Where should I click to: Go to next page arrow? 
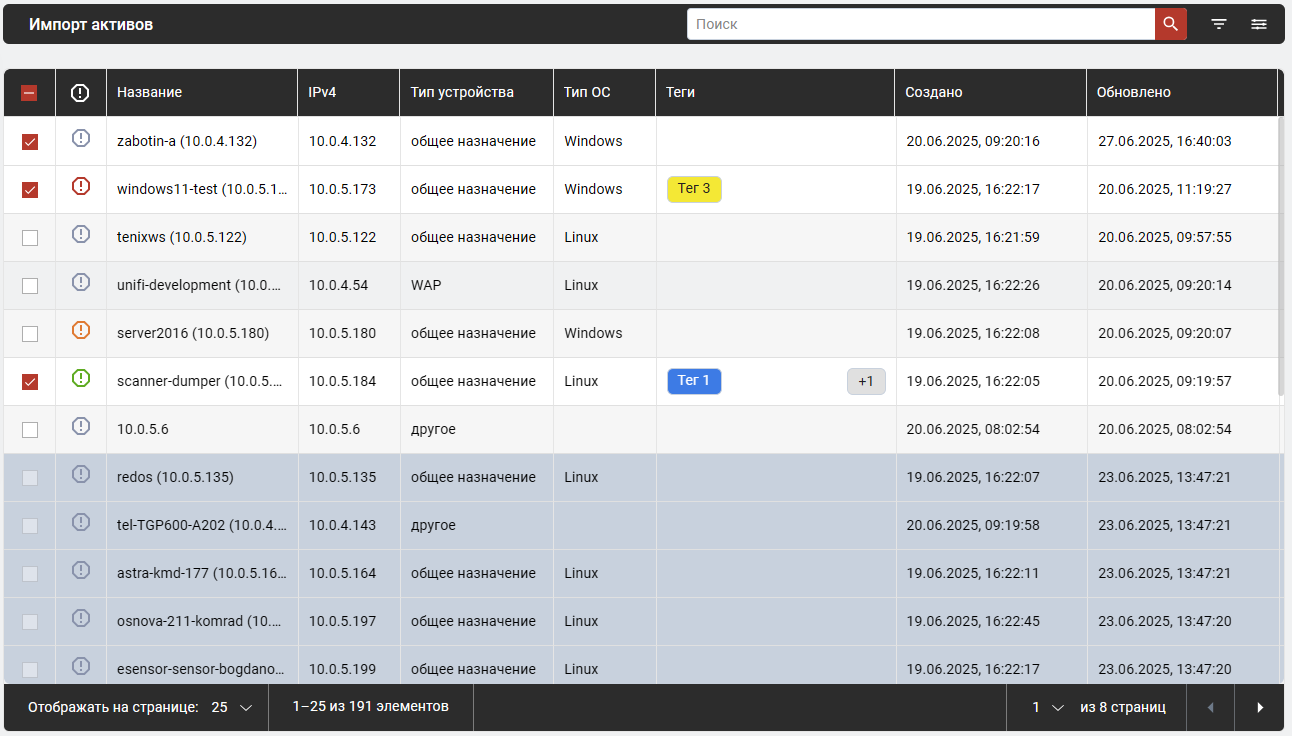1260,707
